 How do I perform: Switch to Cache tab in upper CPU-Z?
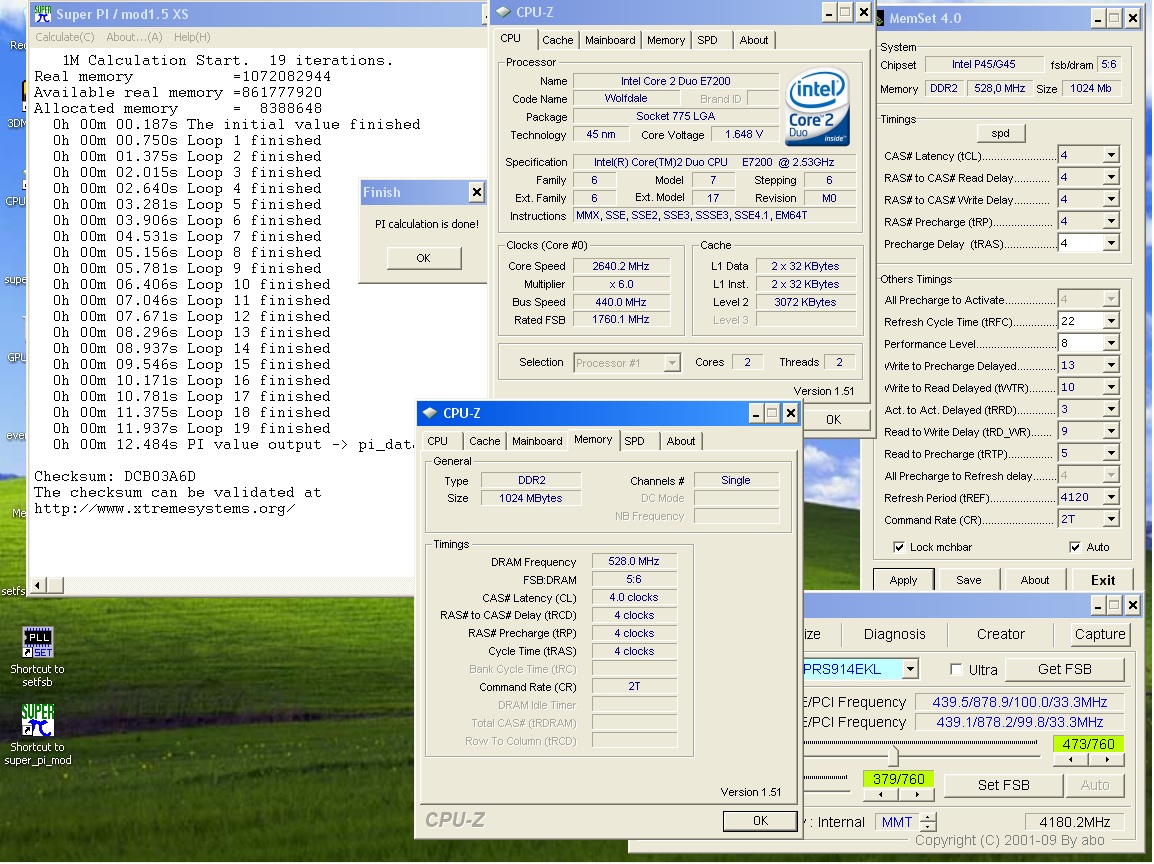click(558, 40)
